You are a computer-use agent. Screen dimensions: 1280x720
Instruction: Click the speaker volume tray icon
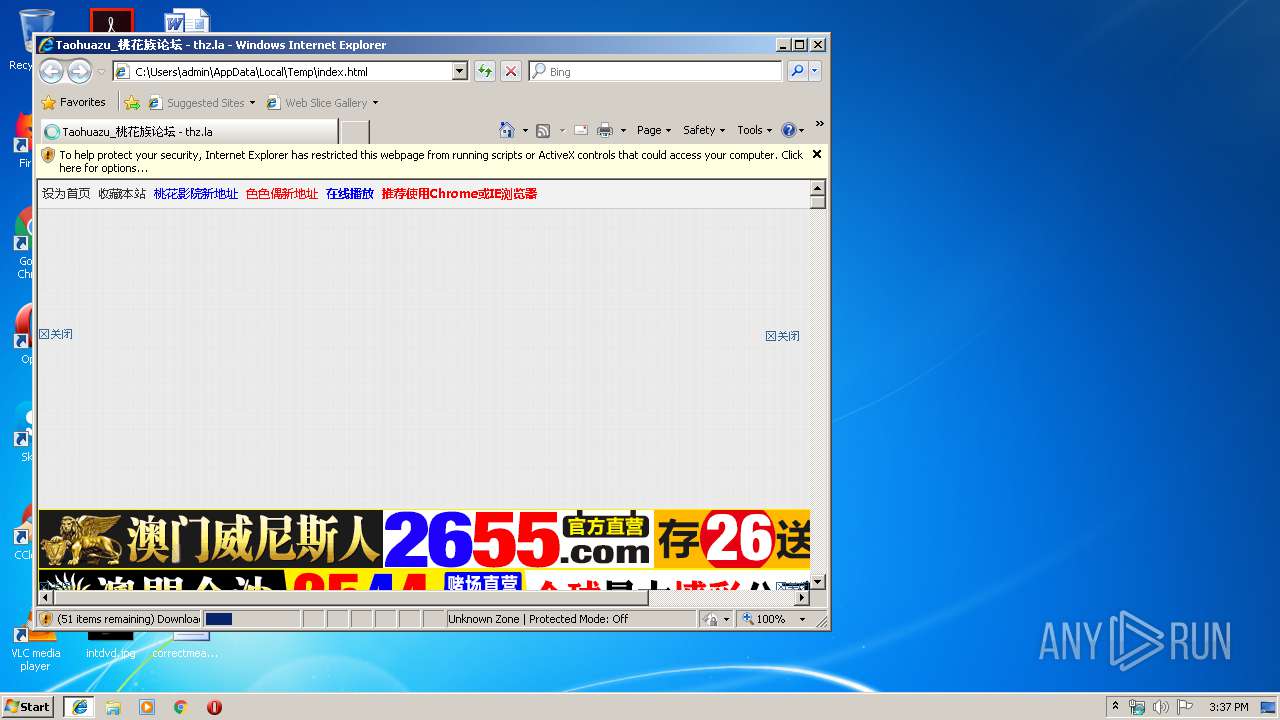[x=1161, y=707]
